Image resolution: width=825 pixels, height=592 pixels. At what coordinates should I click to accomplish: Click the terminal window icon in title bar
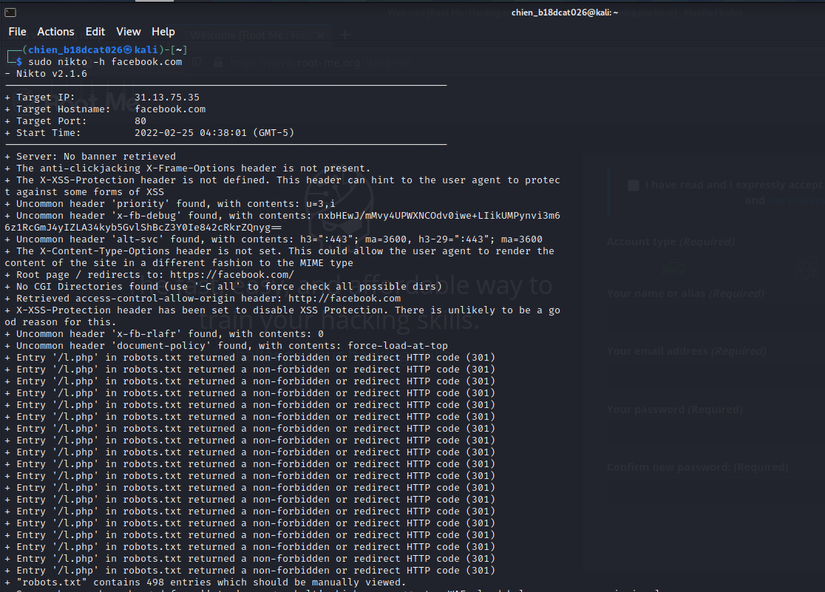[x=10, y=12]
